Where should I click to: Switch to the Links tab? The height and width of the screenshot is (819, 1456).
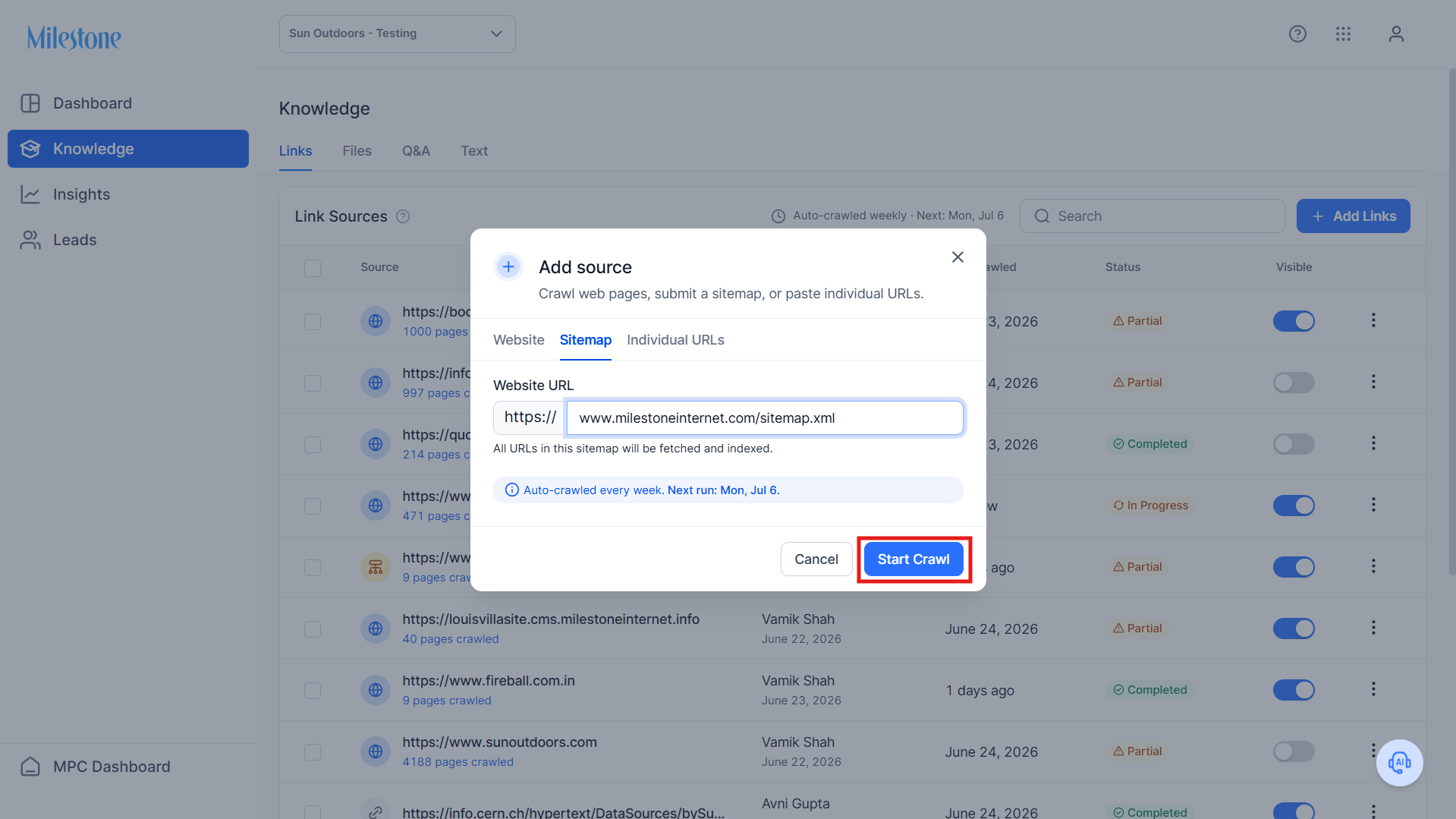click(x=295, y=151)
